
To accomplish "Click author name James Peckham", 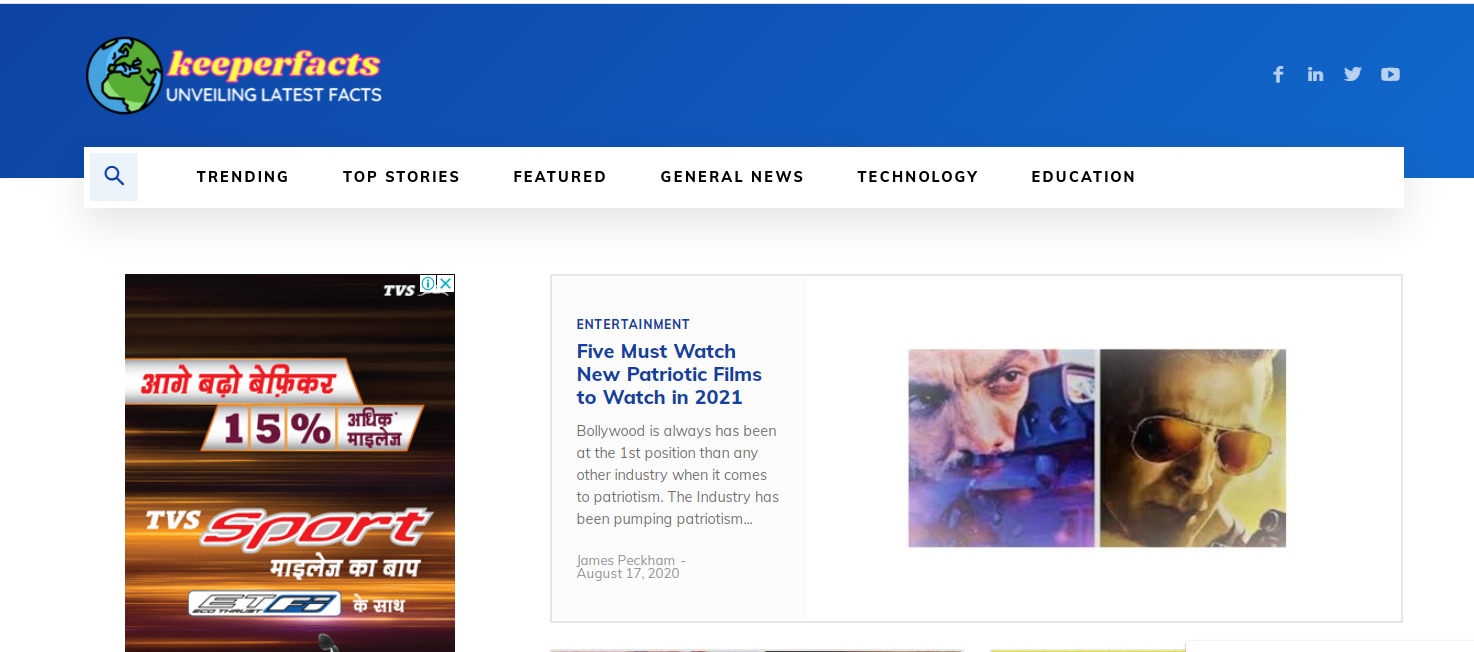I will 625,561.
